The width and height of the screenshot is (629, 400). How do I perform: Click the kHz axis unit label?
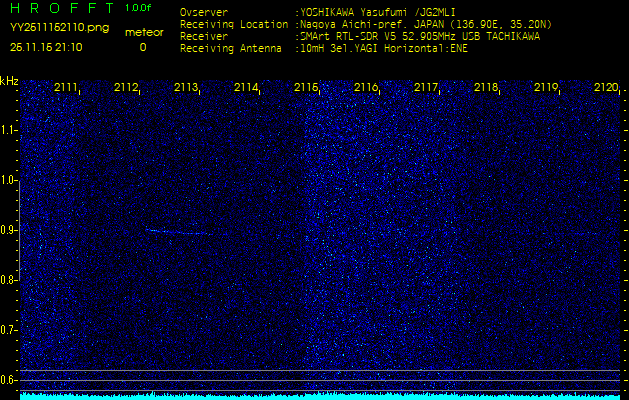tap(9, 81)
